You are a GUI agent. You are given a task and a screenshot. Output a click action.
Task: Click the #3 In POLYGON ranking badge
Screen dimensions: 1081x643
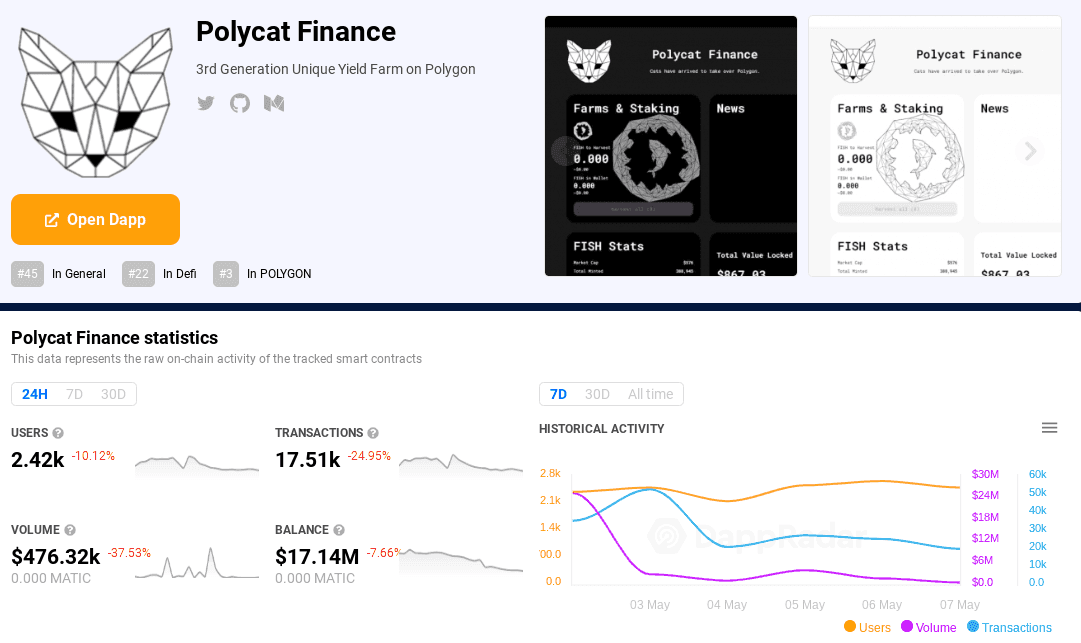coord(226,274)
